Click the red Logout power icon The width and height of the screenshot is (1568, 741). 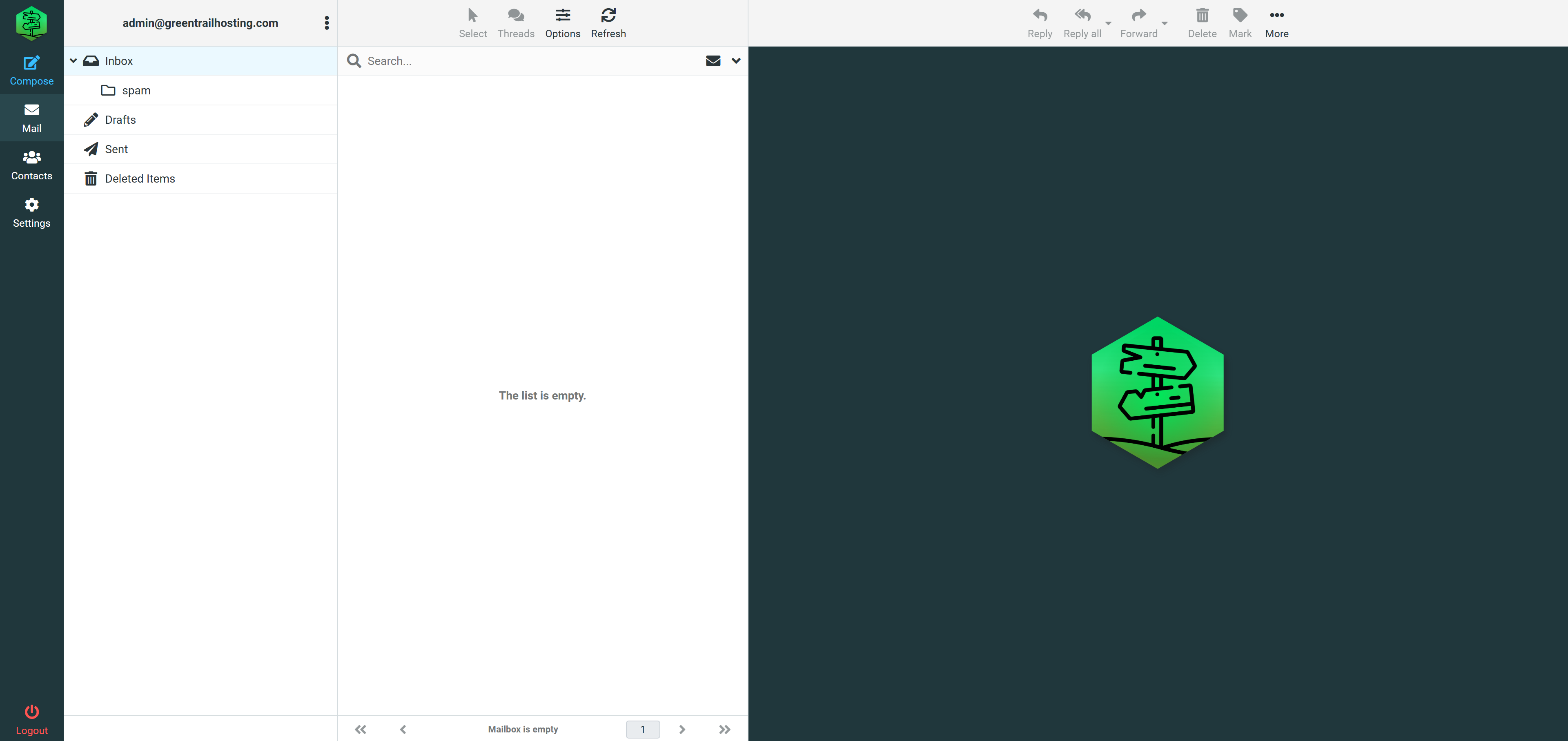(32, 711)
